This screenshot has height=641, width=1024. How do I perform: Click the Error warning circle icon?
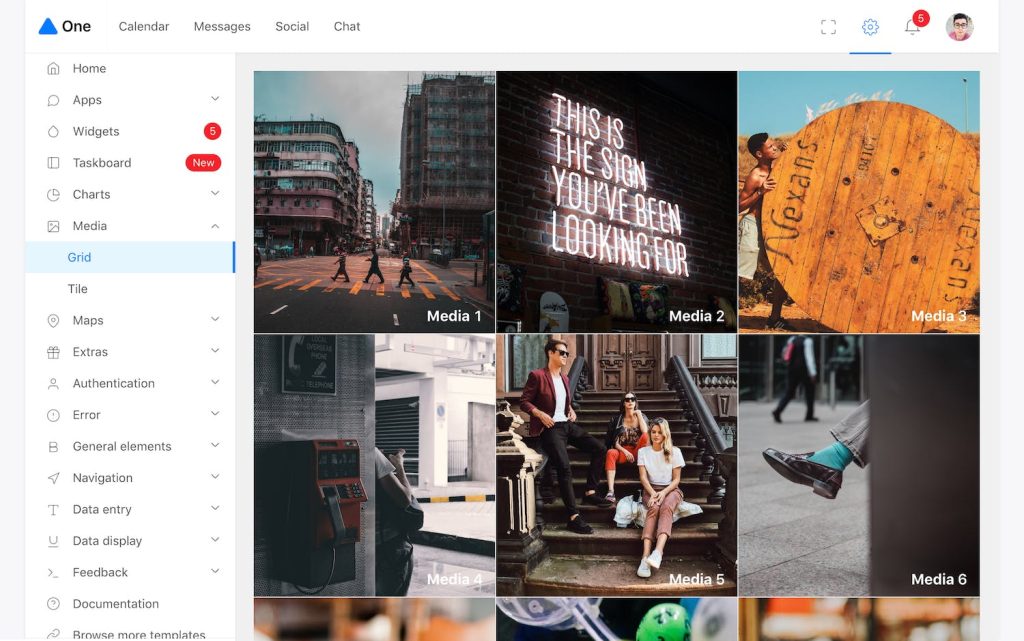tap(54, 414)
